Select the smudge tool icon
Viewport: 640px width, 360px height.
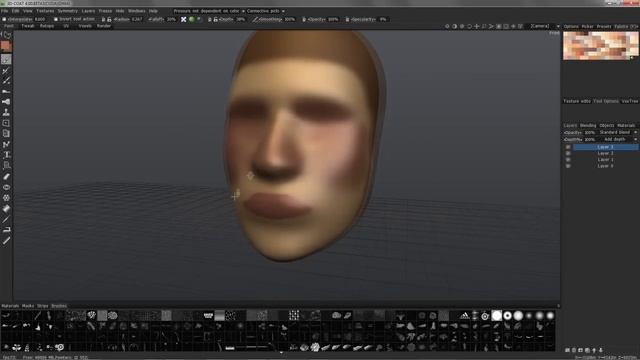pyautogui.click(x=6, y=91)
